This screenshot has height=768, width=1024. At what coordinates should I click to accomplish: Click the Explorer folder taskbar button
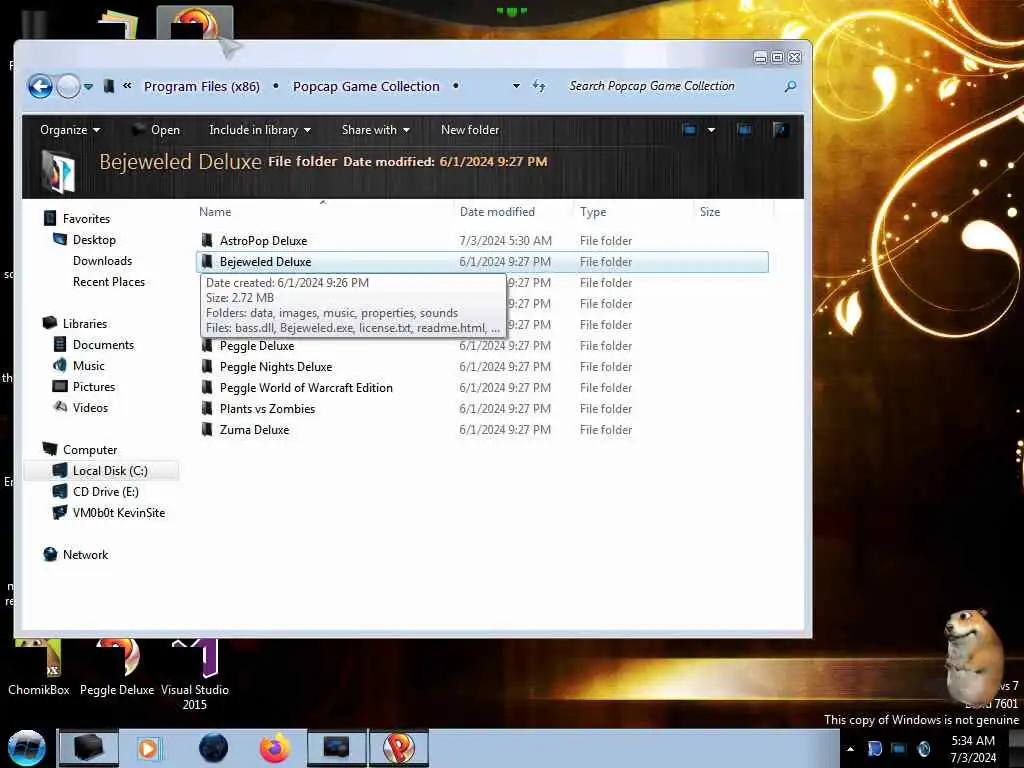88,748
